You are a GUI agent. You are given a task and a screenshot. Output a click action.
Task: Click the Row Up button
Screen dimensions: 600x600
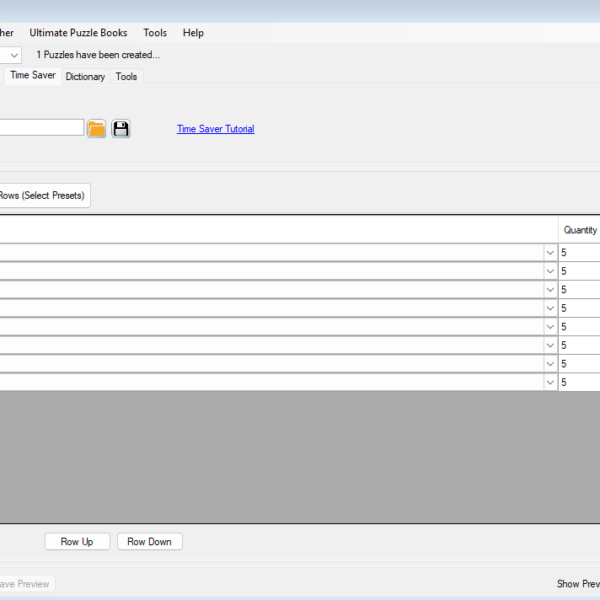pos(77,542)
